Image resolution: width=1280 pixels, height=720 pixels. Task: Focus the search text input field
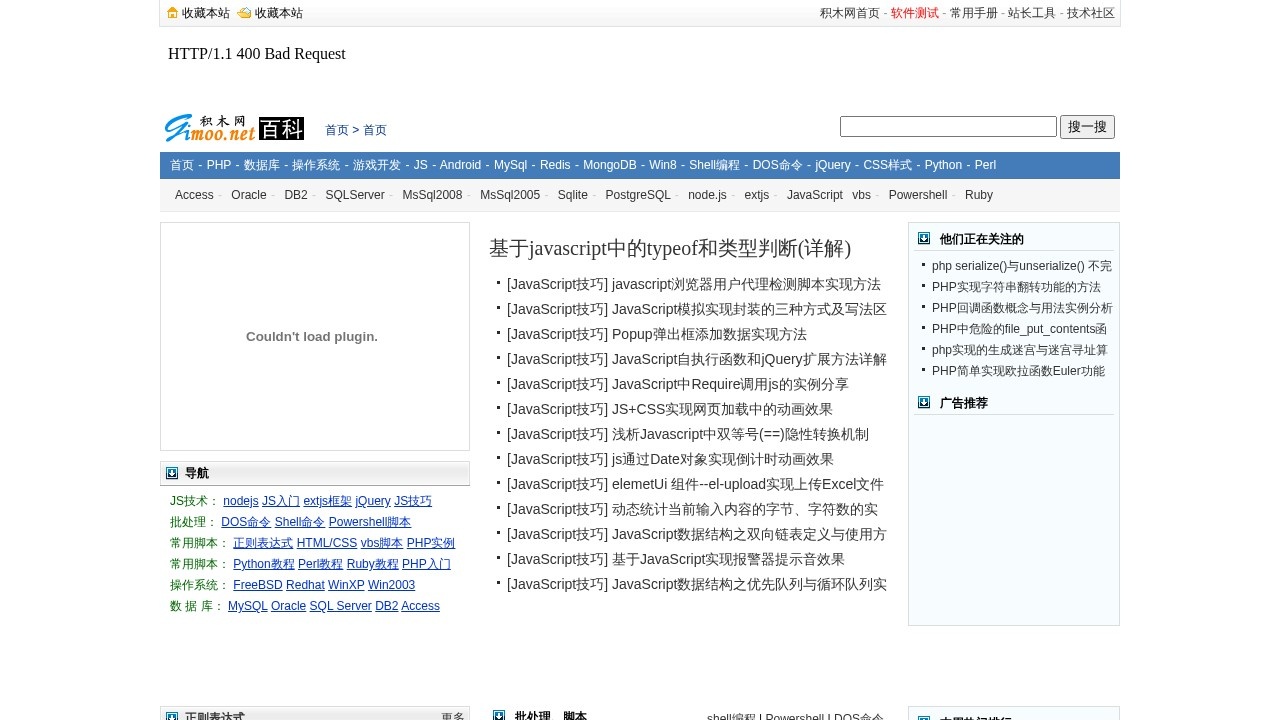point(948,127)
